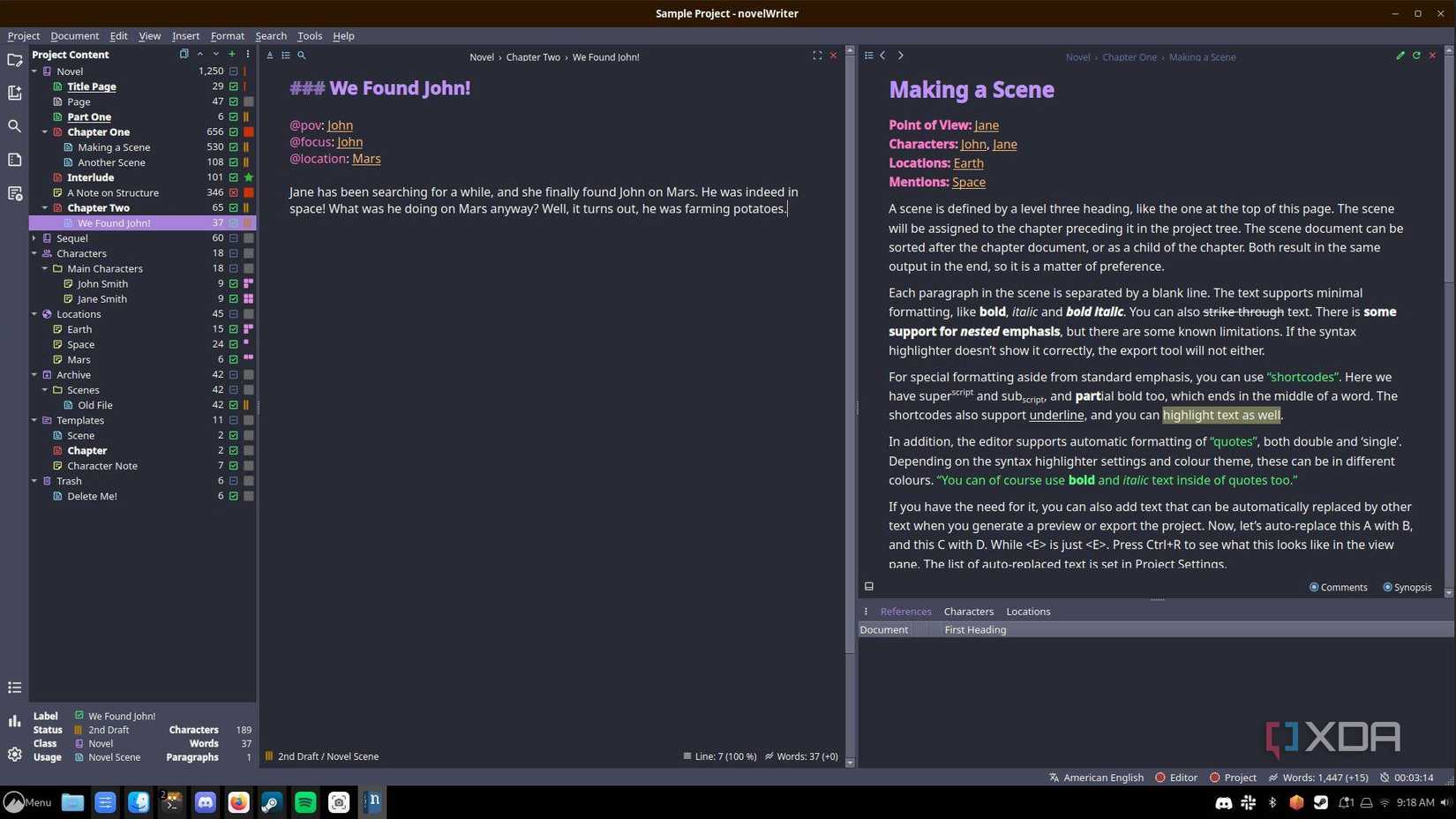The image size is (1456, 819).
Task: Open the Novel Outline view sidebar icon
Action: pyautogui.click(x=14, y=93)
